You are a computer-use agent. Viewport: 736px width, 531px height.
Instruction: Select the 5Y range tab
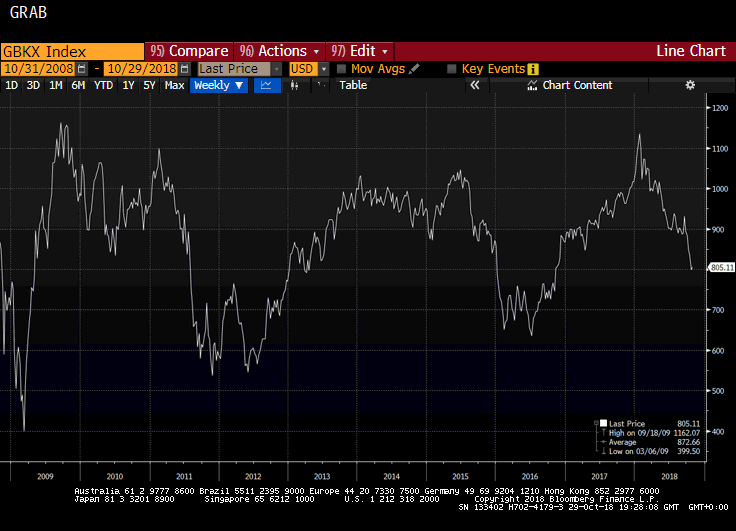click(x=149, y=85)
